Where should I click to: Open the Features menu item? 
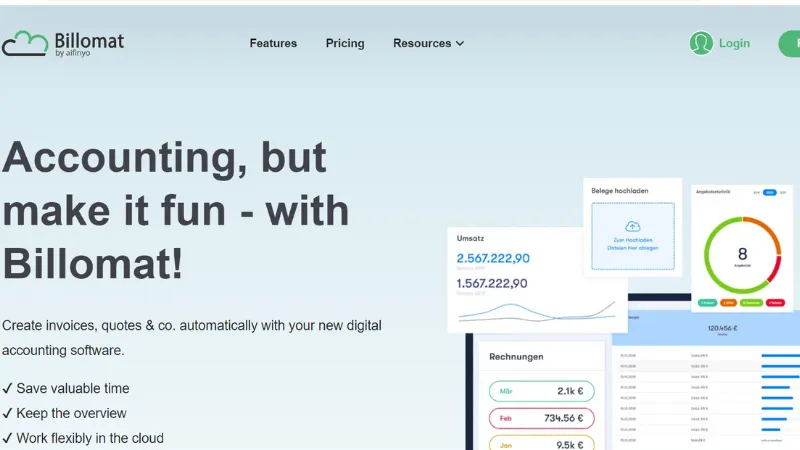pos(273,43)
